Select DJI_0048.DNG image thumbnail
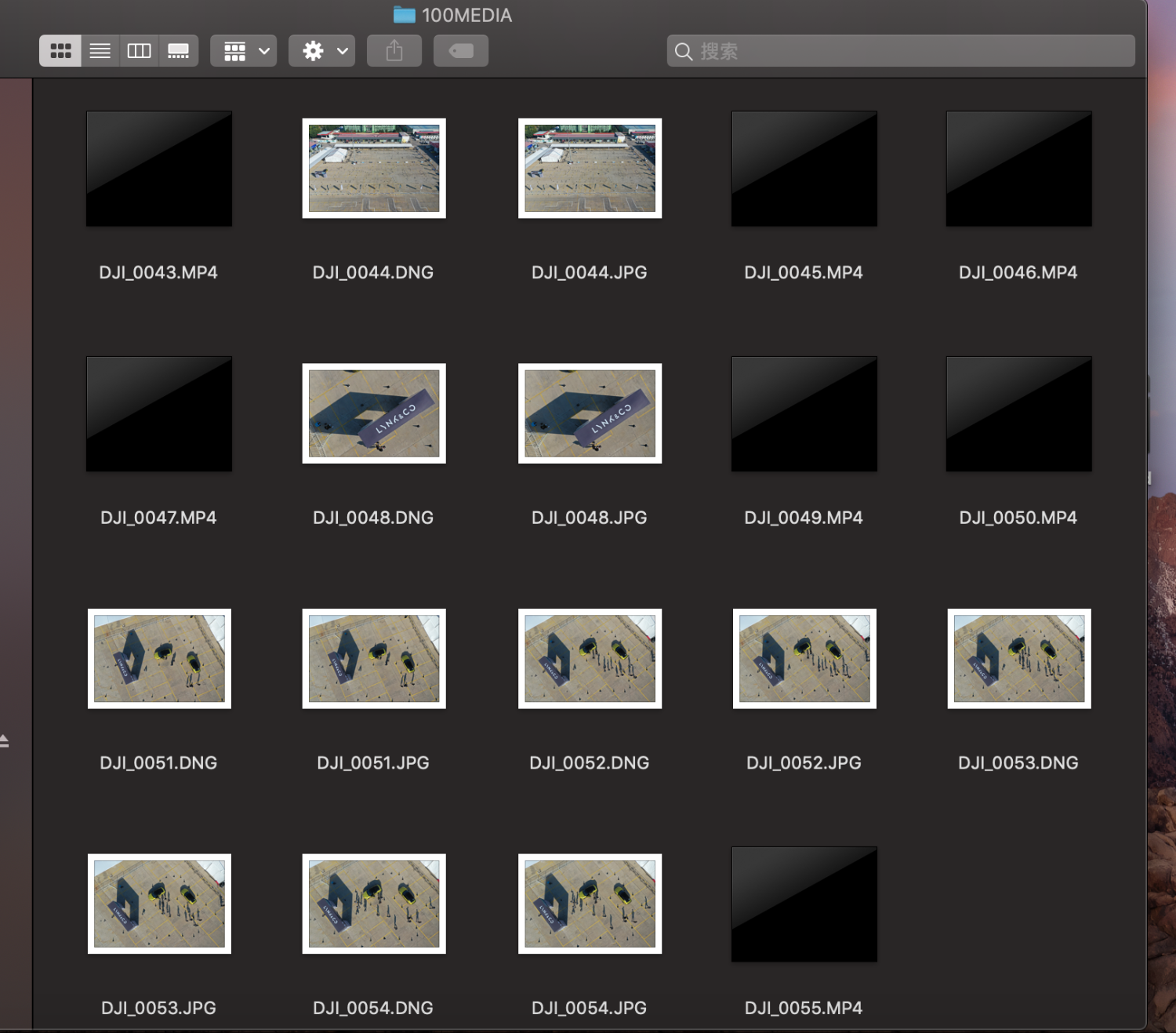The height and width of the screenshot is (1033, 1176). tap(374, 413)
